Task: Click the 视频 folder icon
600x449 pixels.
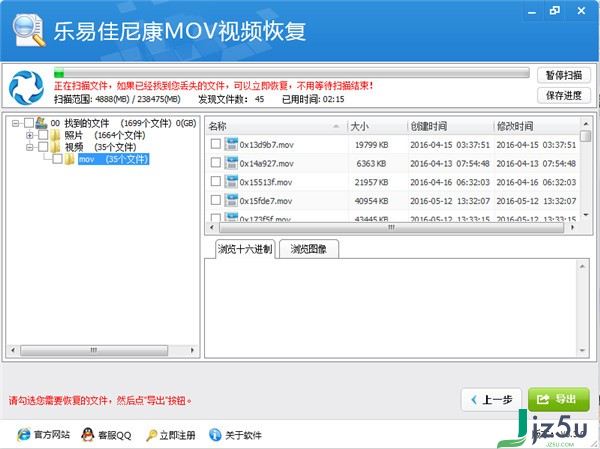Action: click(x=56, y=147)
